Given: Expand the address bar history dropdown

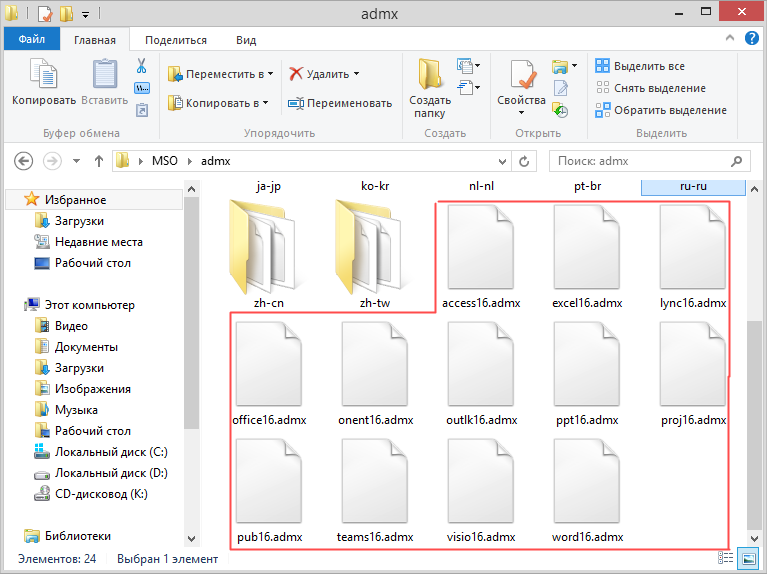Looking at the screenshot, I should click(502, 161).
